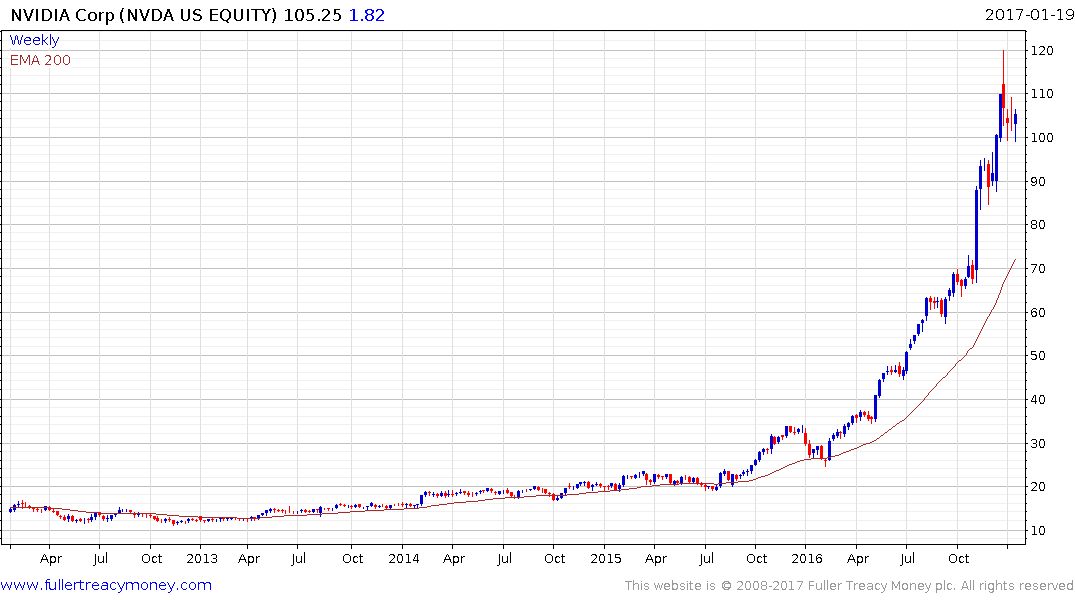Click the price change value 1.82
Viewport: 1075px width, 600px height.
[367, 15]
